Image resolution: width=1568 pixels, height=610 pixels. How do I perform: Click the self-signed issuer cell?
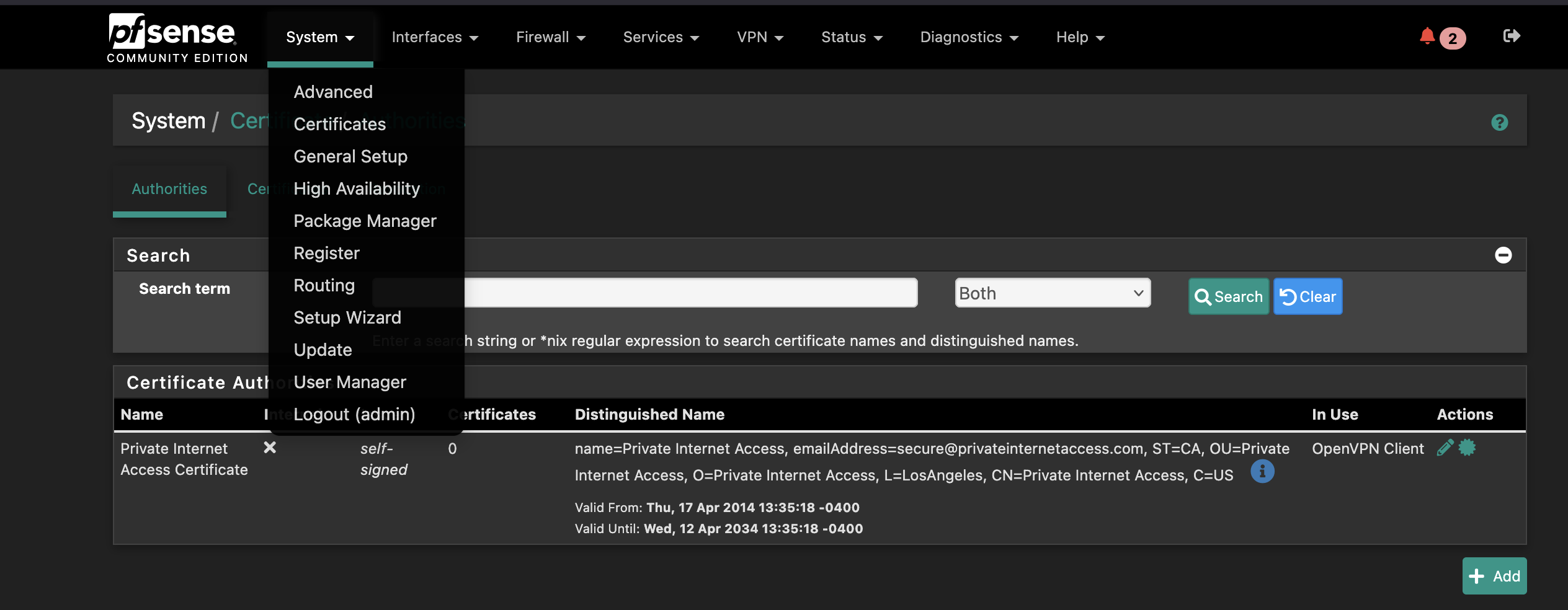(x=384, y=459)
